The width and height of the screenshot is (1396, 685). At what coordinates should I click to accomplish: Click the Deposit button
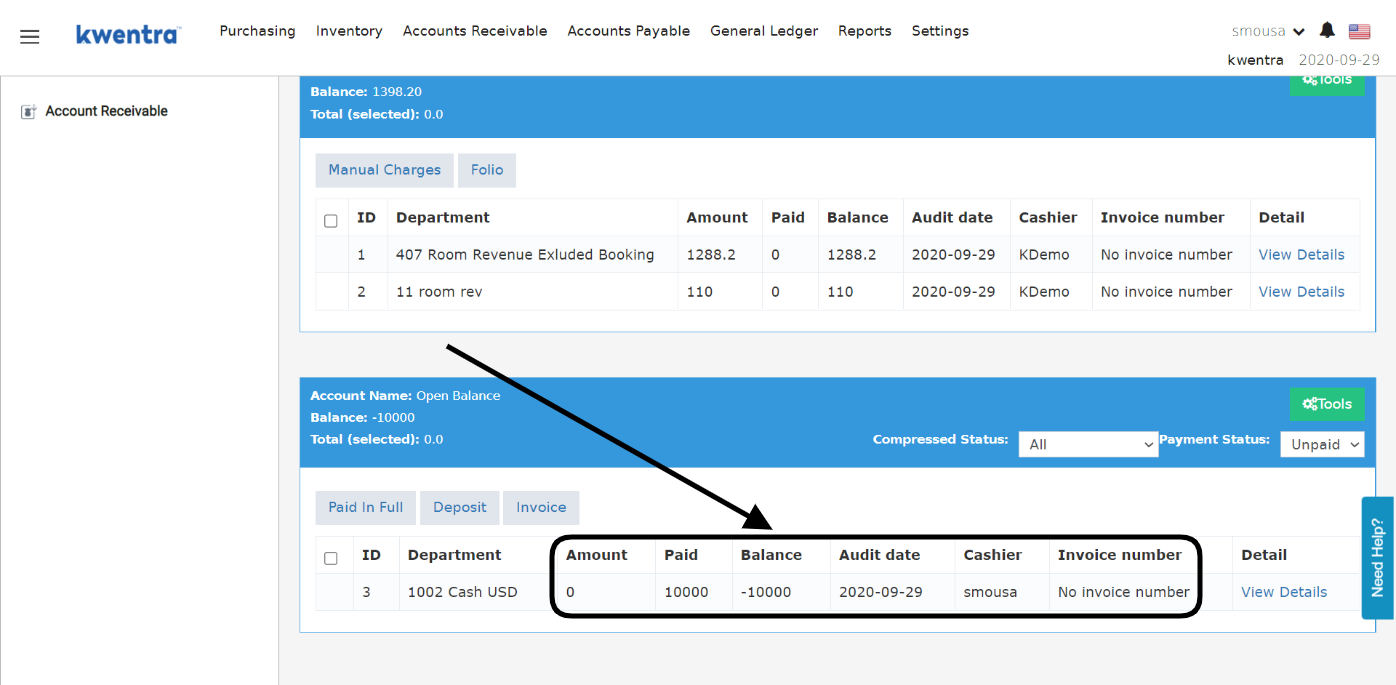tap(460, 507)
